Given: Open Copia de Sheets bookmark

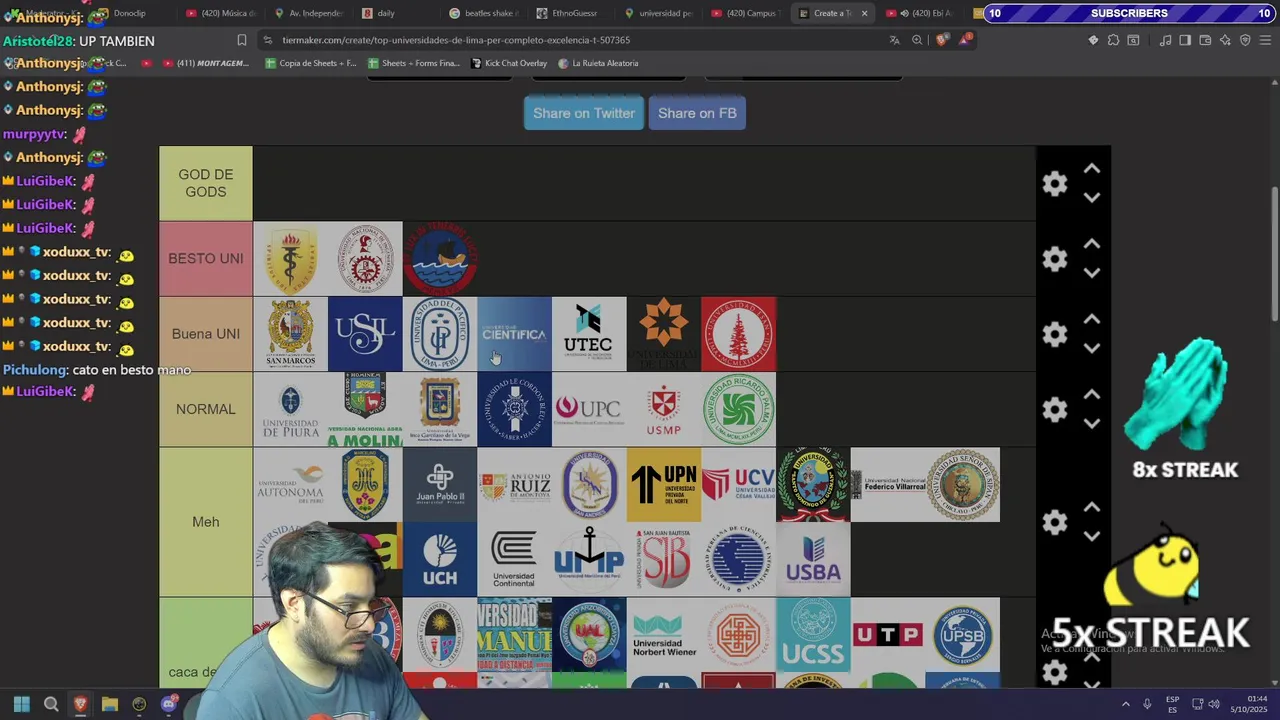Looking at the screenshot, I should point(311,63).
